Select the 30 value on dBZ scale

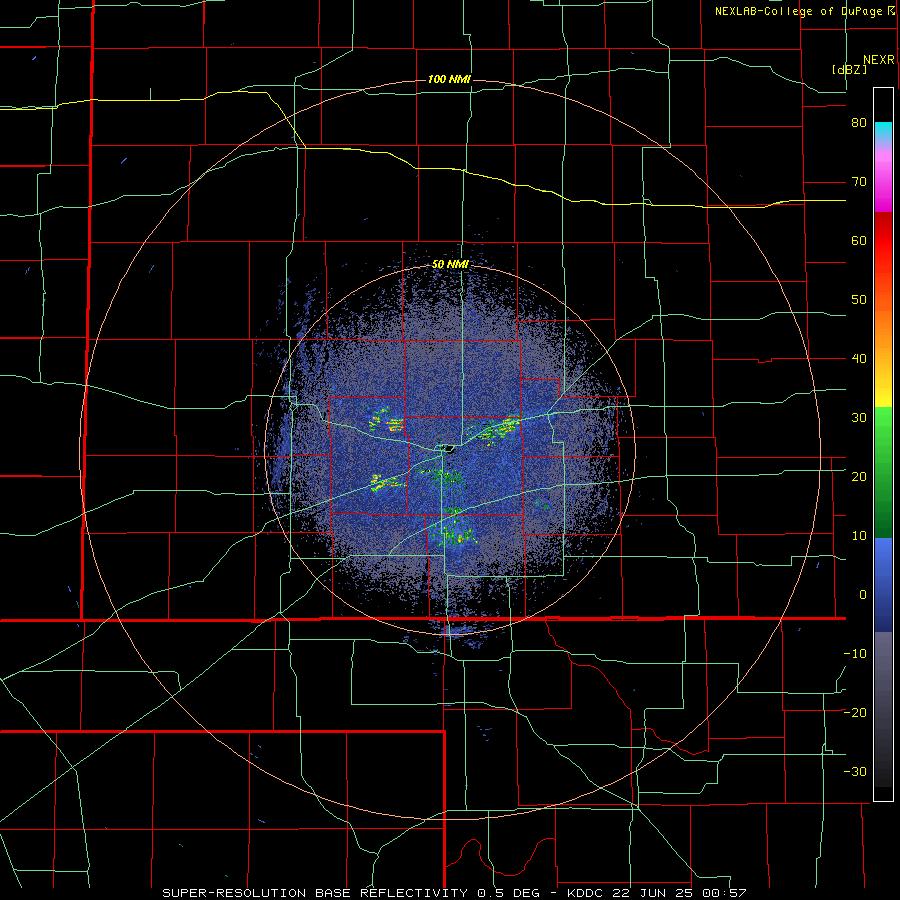(859, 418)
